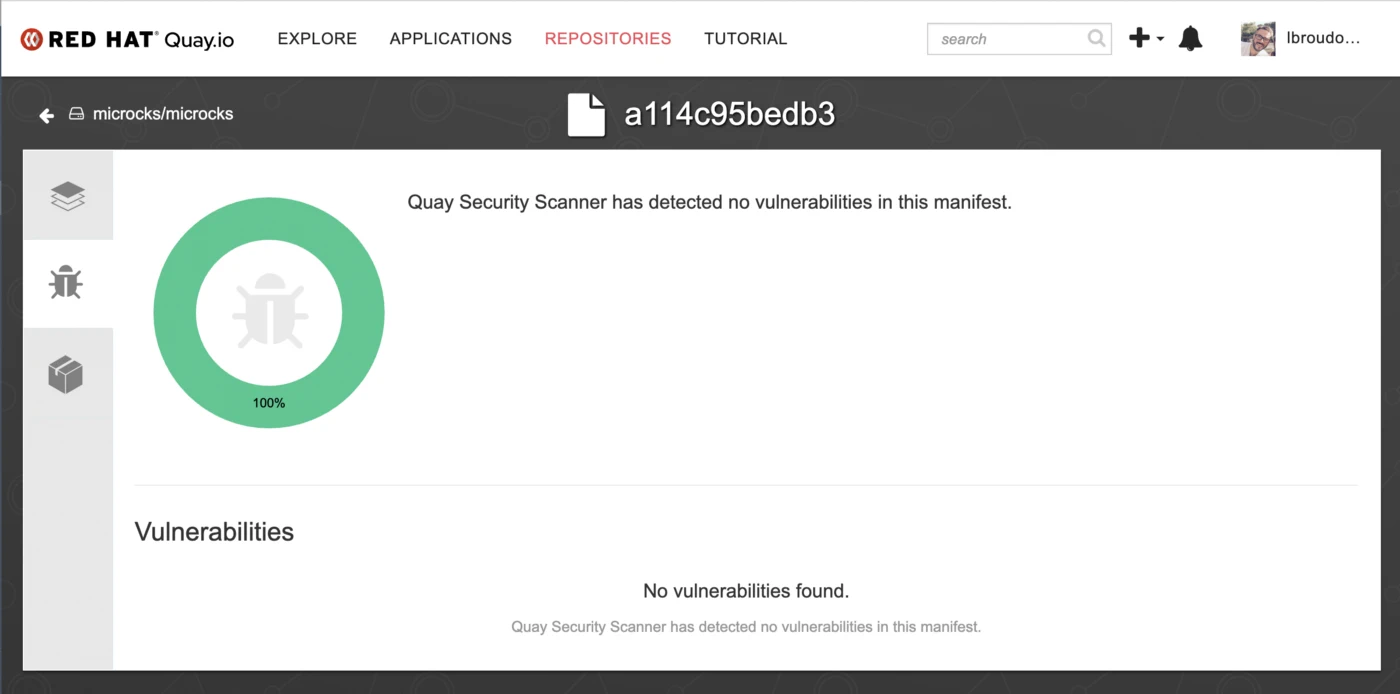Click the repository drive icon beside microcks/microcks
The width and height of the screenshot is (1400, 694).
(76, 114)
